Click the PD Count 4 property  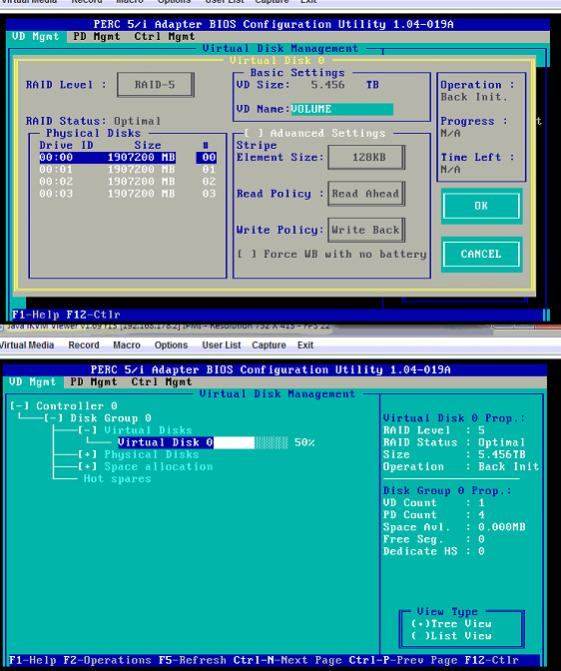(434, 515)
